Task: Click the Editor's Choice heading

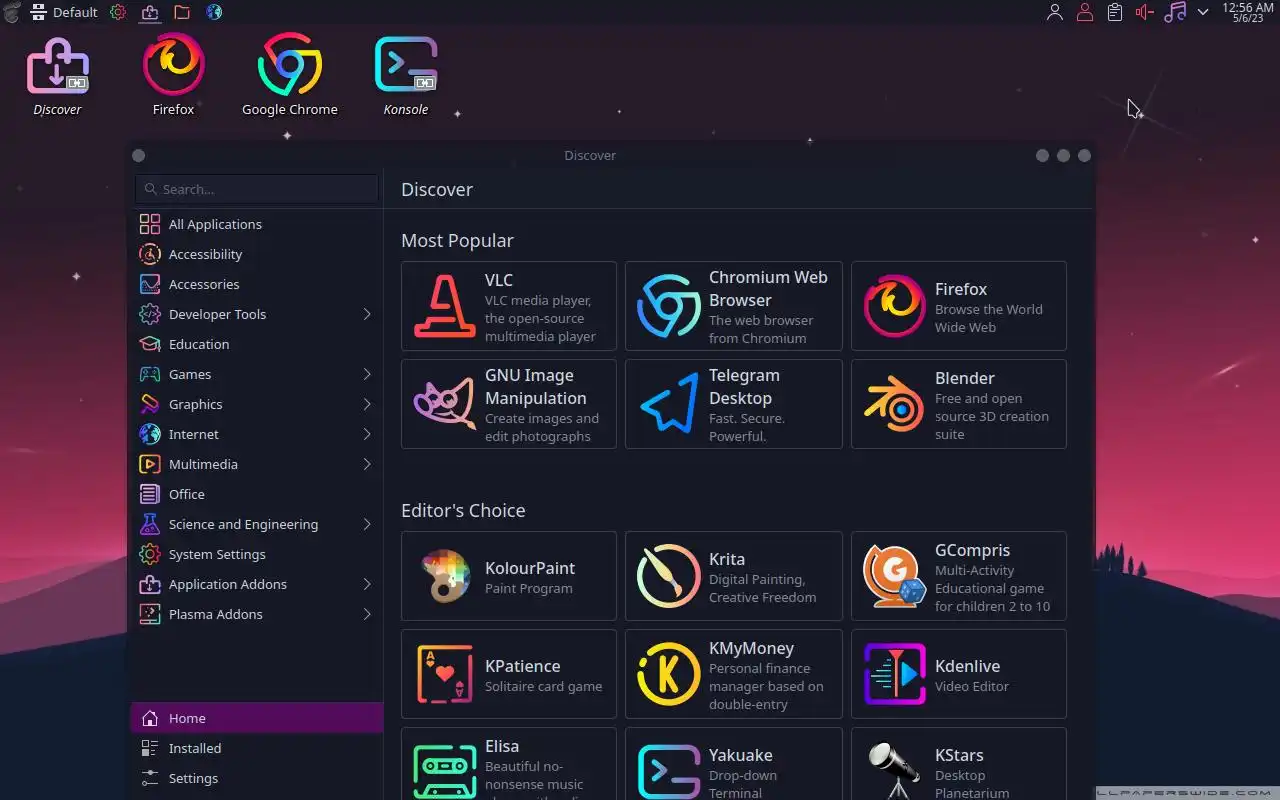Action: [x=463, y=510]
